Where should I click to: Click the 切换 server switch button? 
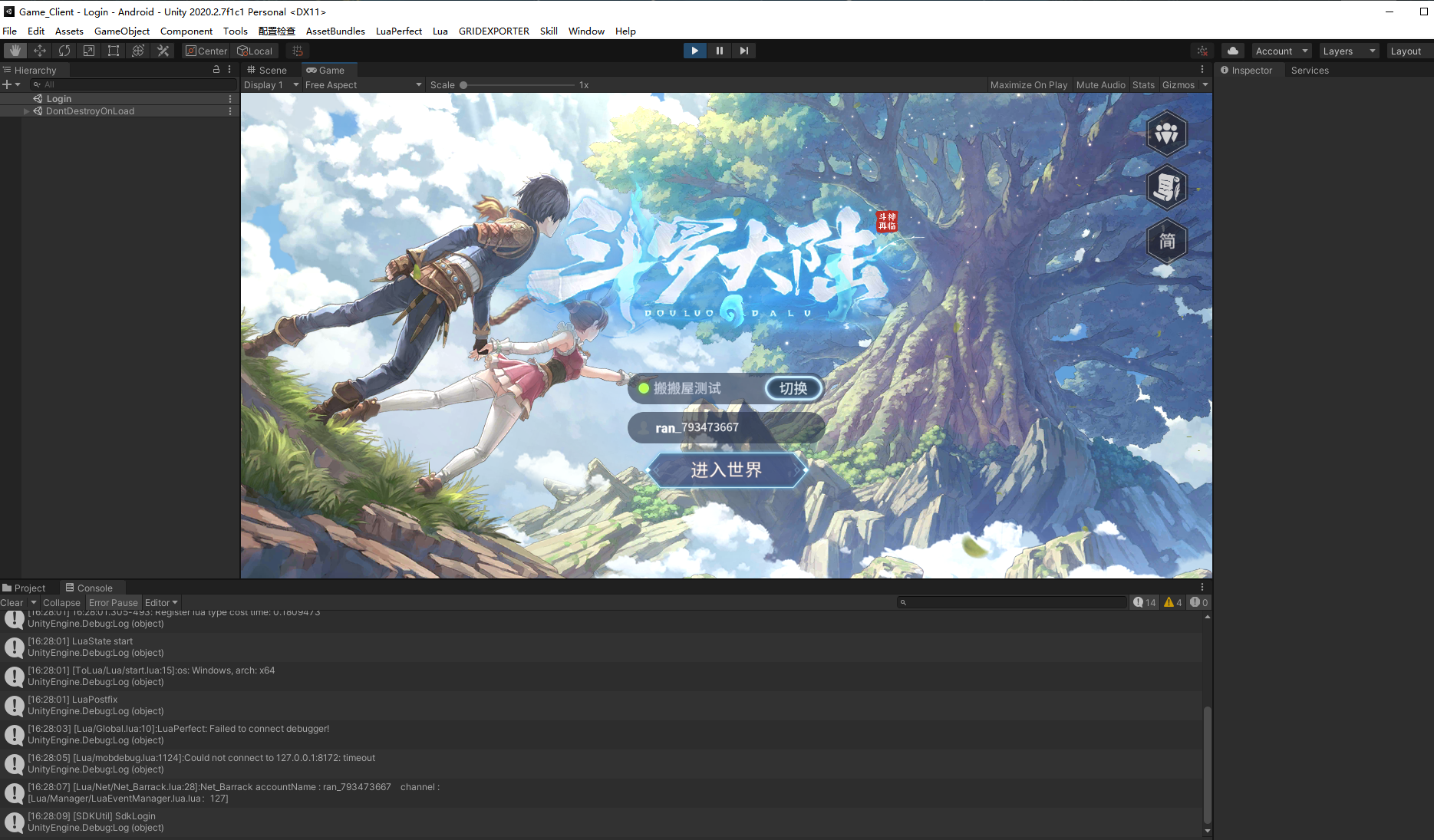(793, 388)
